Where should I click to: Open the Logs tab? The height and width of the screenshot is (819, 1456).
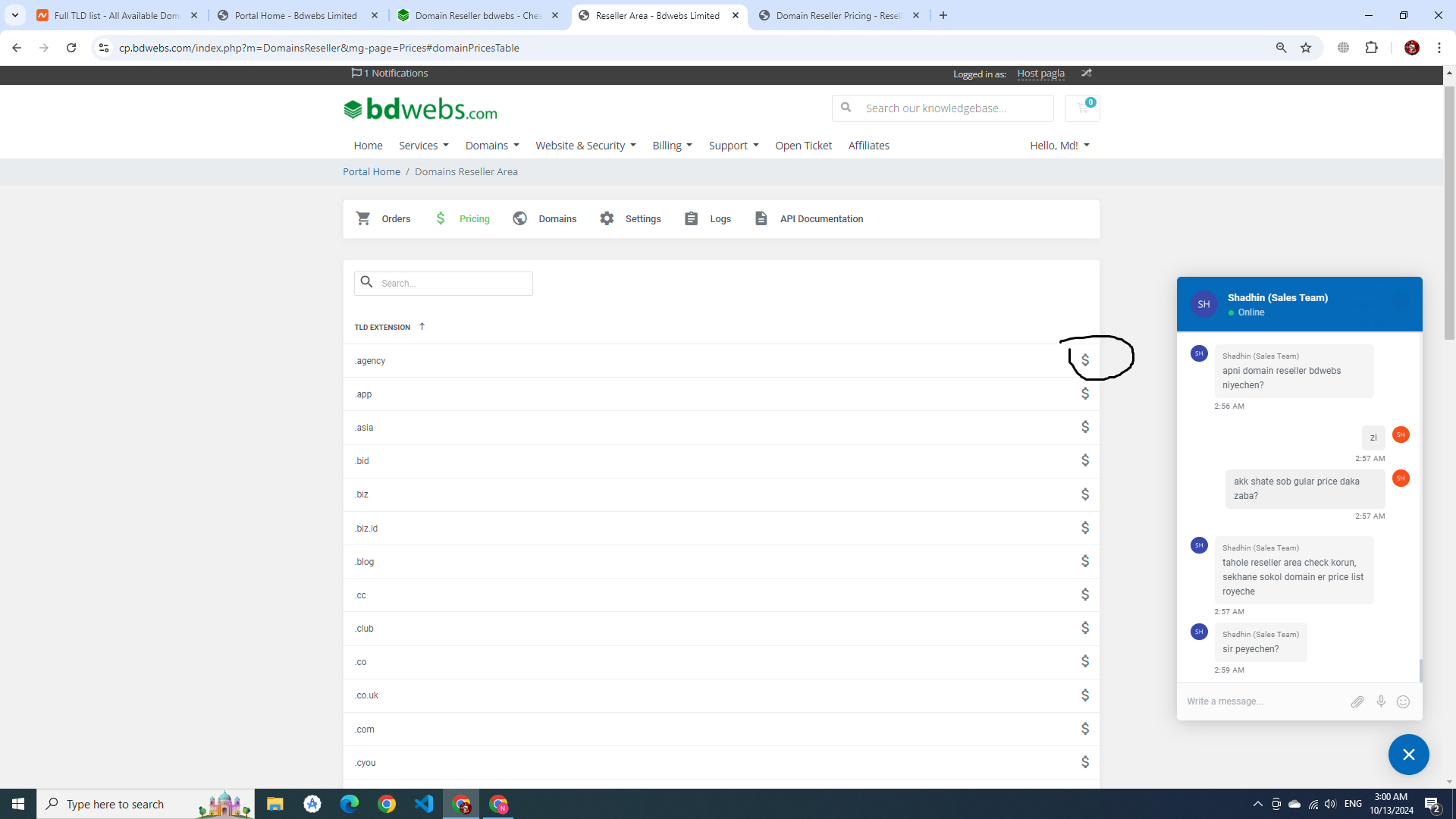tap(708, 219)
